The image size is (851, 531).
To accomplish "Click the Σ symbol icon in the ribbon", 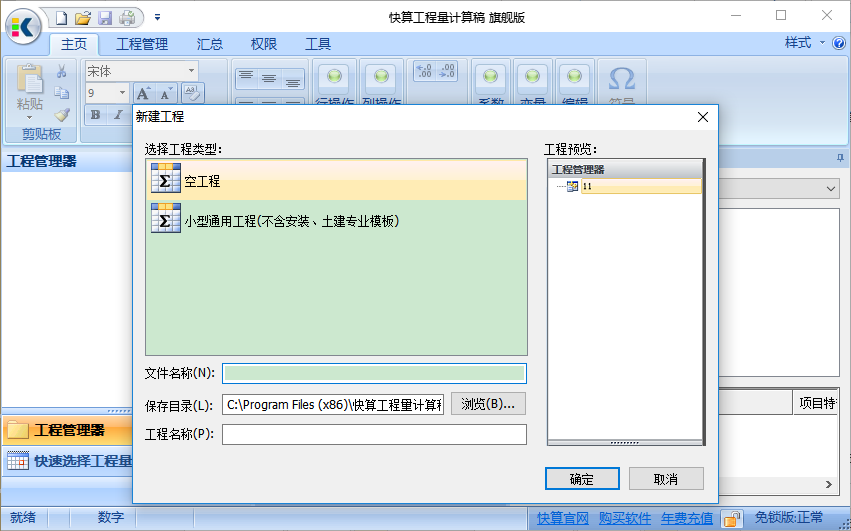I will [622, 80].
